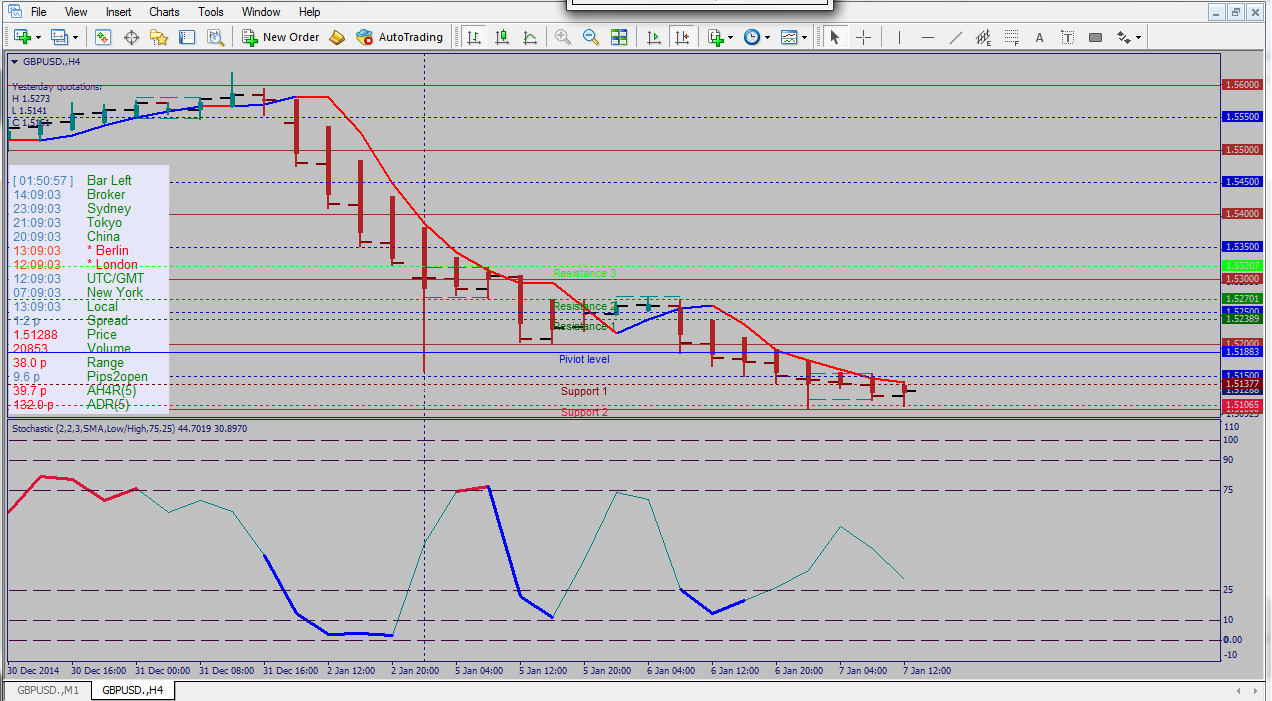Click the 1.51377 current price label

1241,383
